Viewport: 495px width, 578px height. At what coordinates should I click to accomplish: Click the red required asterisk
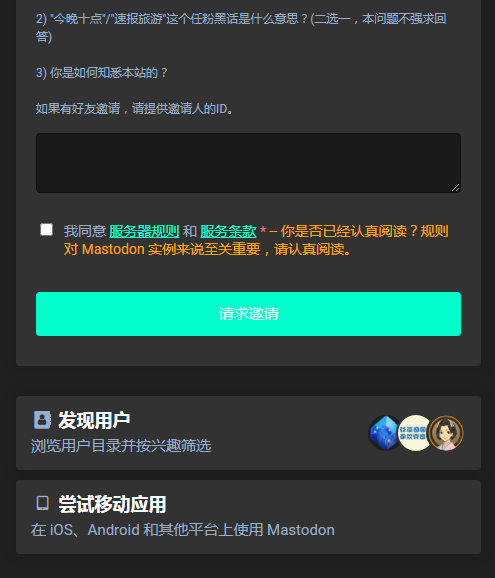263,230
